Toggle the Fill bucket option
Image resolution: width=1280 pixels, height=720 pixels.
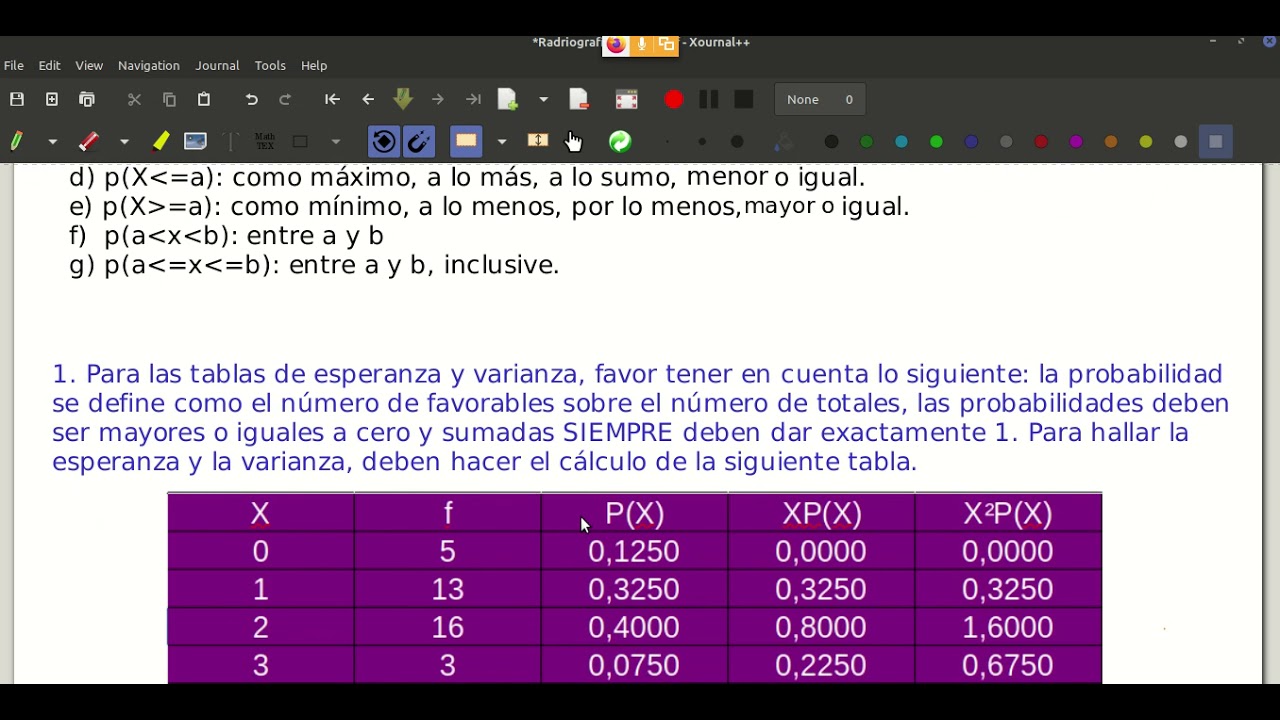tap(784, 141)
